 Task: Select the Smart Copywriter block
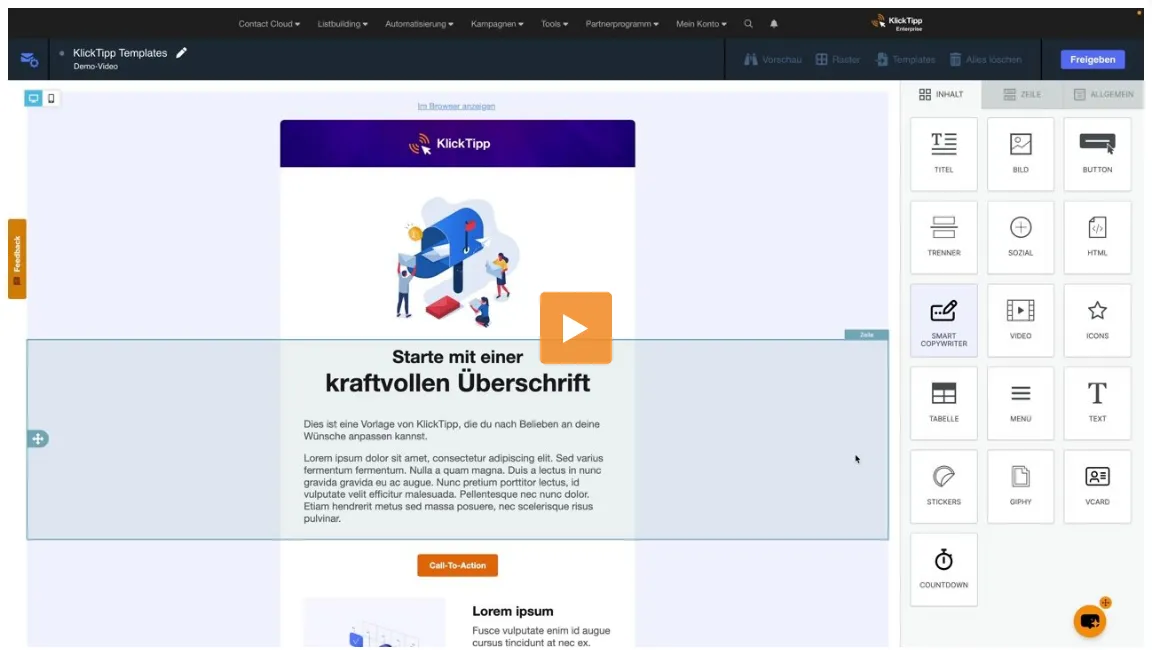tap(943, 321)
